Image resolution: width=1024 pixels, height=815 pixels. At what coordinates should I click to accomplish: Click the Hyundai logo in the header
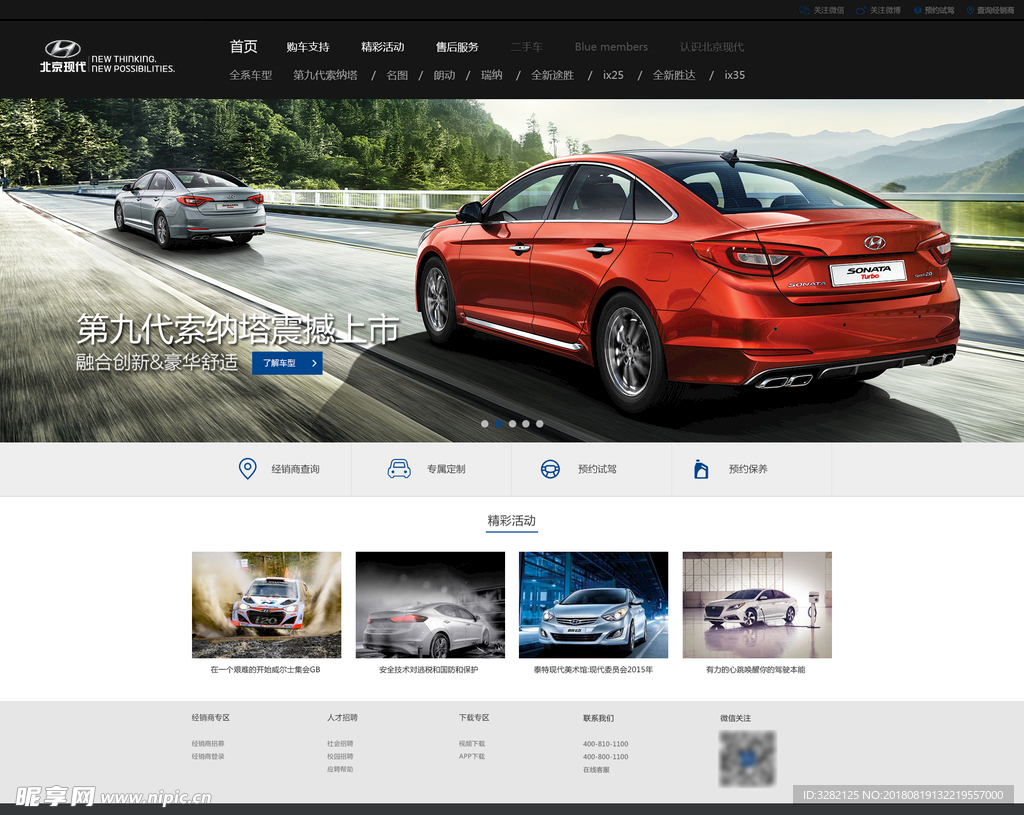click(63, 49)
